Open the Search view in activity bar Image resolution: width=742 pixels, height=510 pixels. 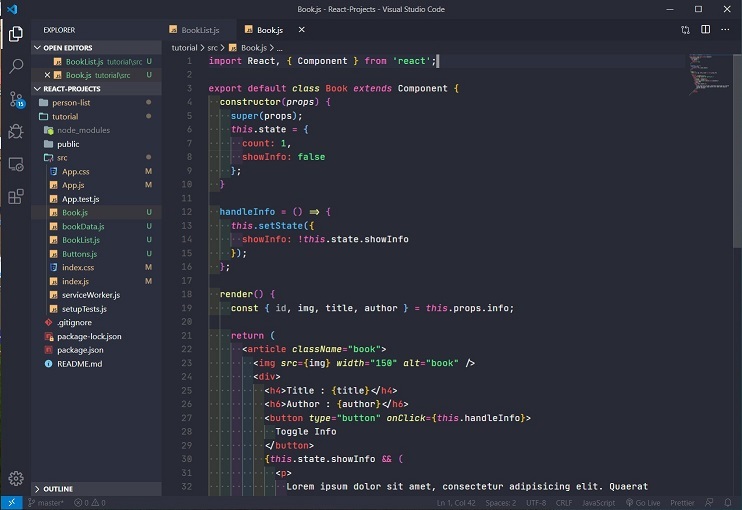click(x=16, y=66)
